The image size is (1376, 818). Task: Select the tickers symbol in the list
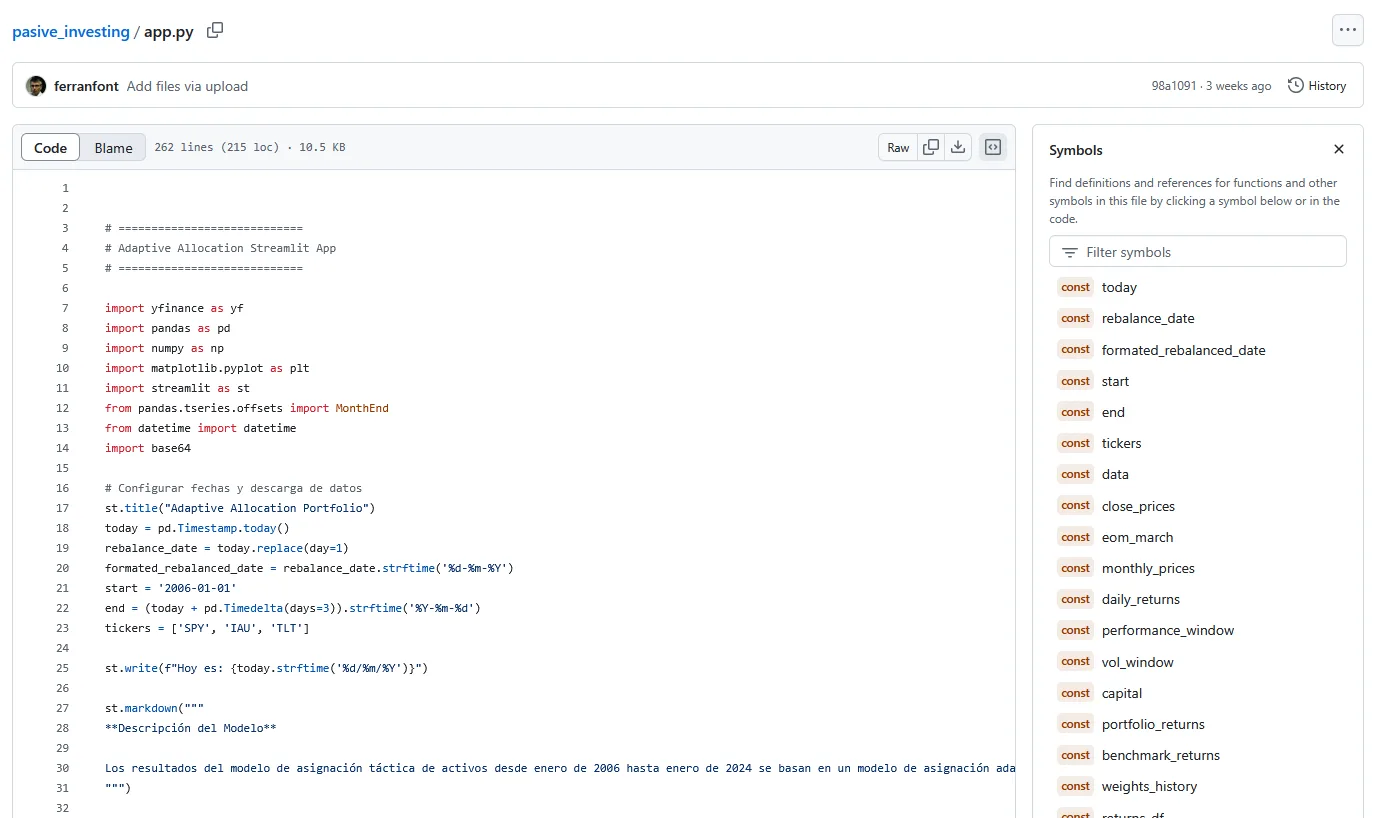1121,443
